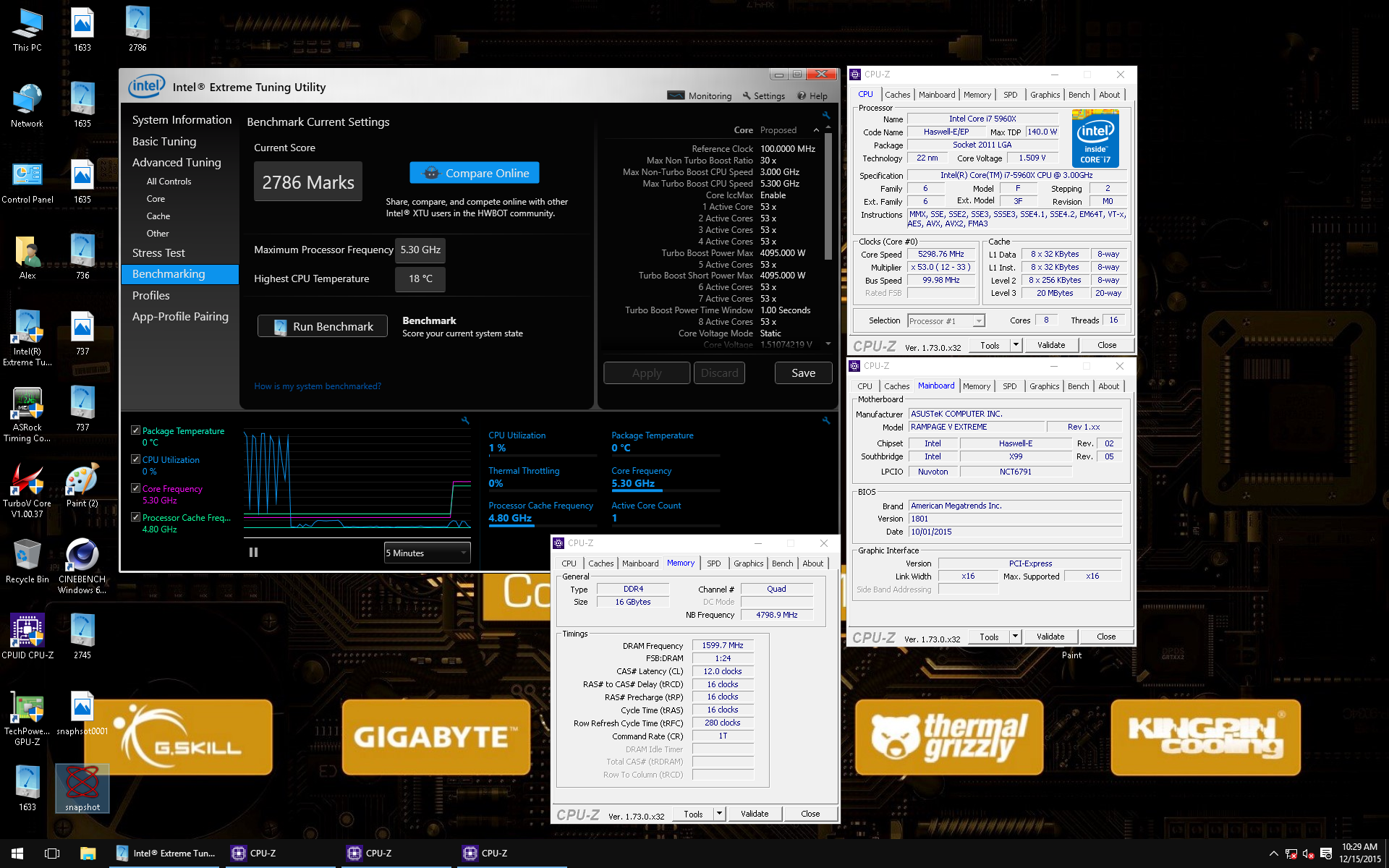Open the This PC desktop icon

[x=27, y=30]
